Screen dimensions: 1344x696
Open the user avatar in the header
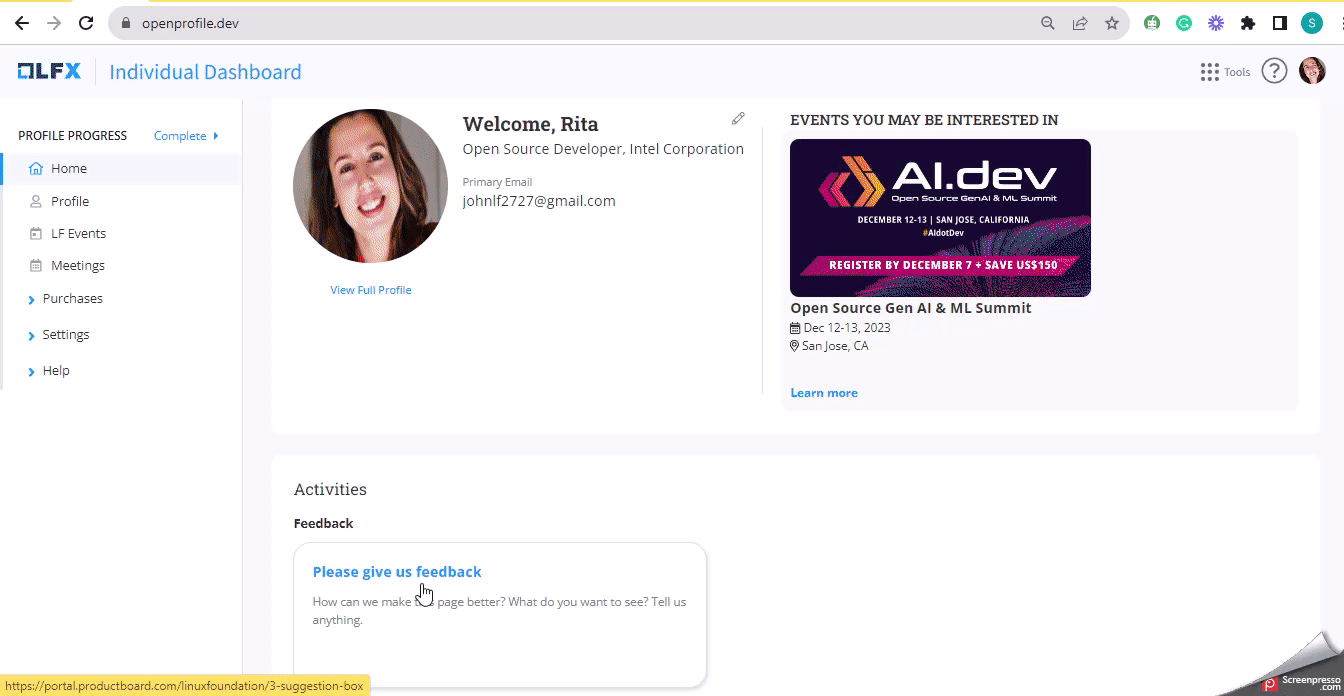1312,71
